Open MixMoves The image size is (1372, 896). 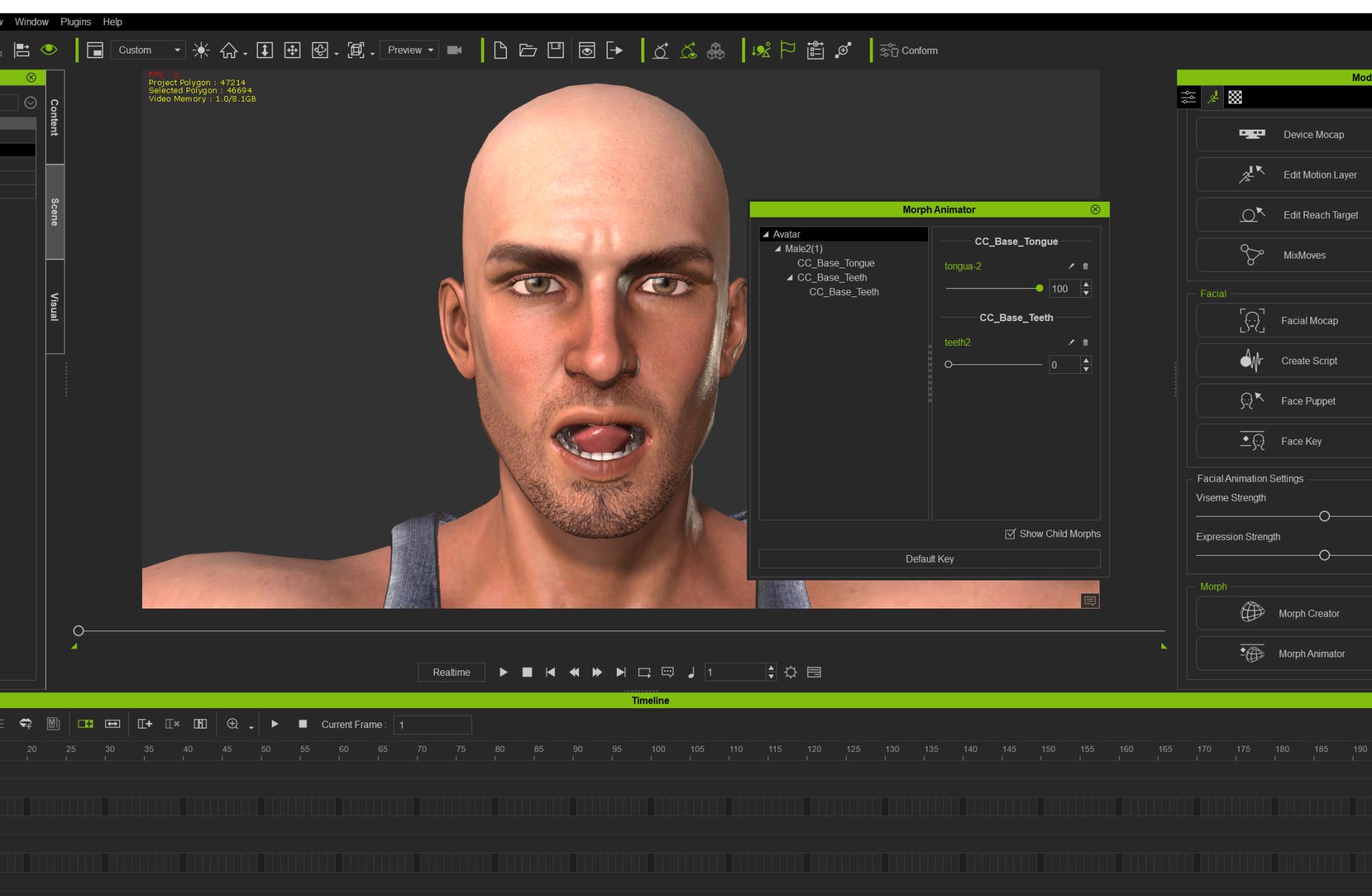coord(1284,255)
